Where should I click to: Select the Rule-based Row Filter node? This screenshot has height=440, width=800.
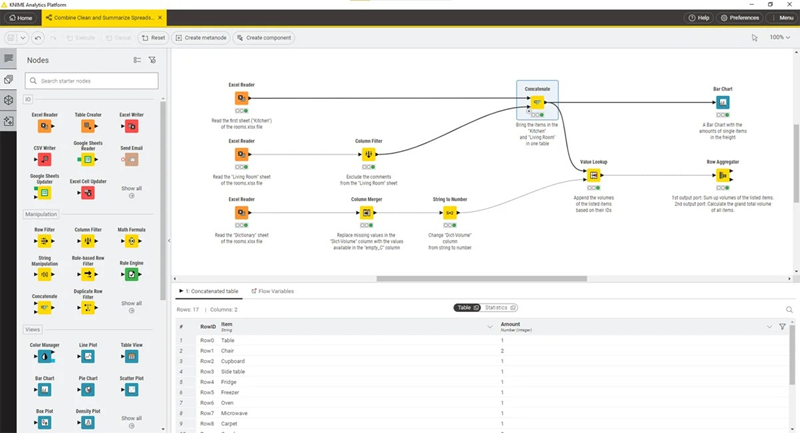click(x=88, y=275)
